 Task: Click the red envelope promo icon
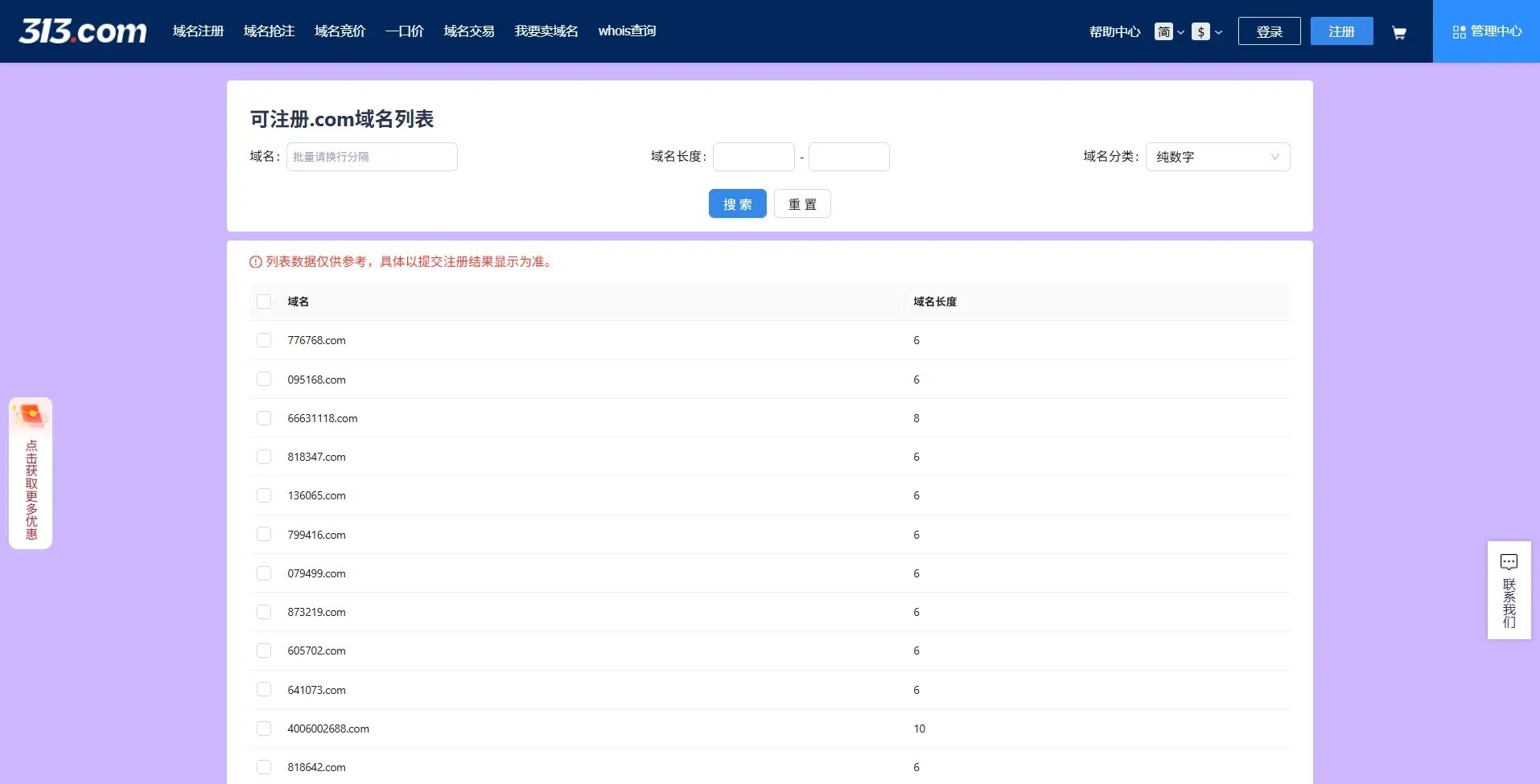tap(31, 417)
